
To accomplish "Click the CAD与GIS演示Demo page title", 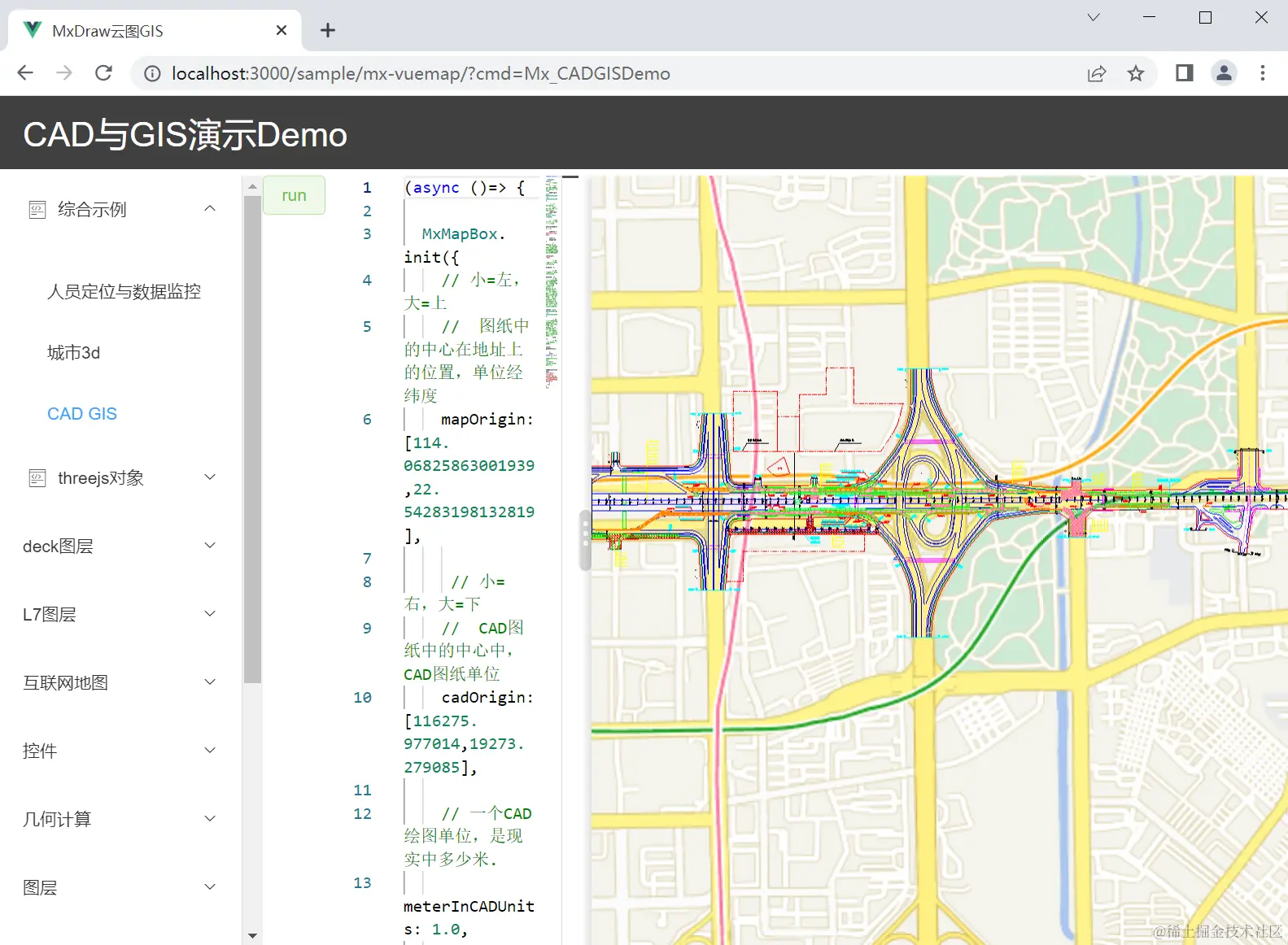I will 185,135.
